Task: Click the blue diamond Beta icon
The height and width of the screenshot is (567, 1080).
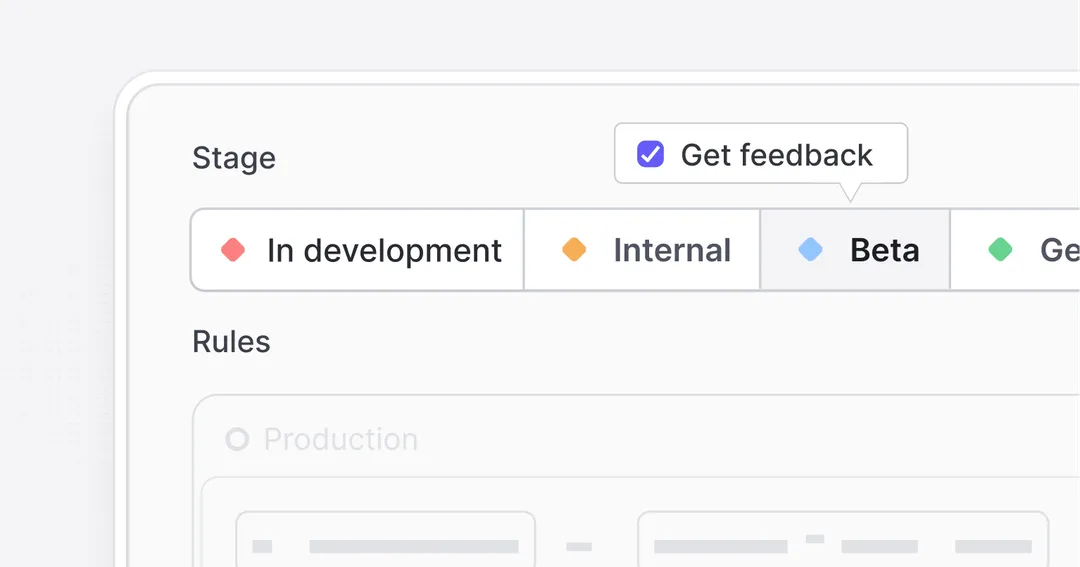Action: tap(810, 249)
